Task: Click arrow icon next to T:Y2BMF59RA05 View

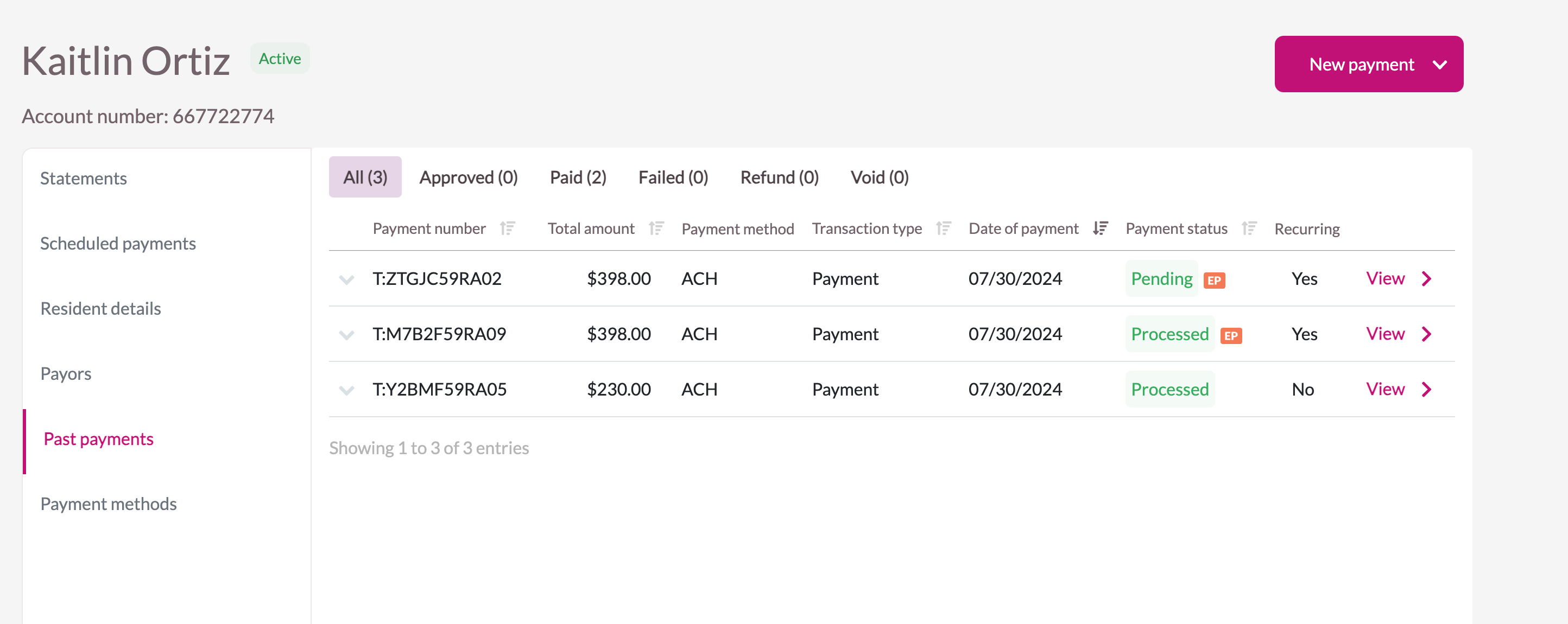Action: (1426, 389)
